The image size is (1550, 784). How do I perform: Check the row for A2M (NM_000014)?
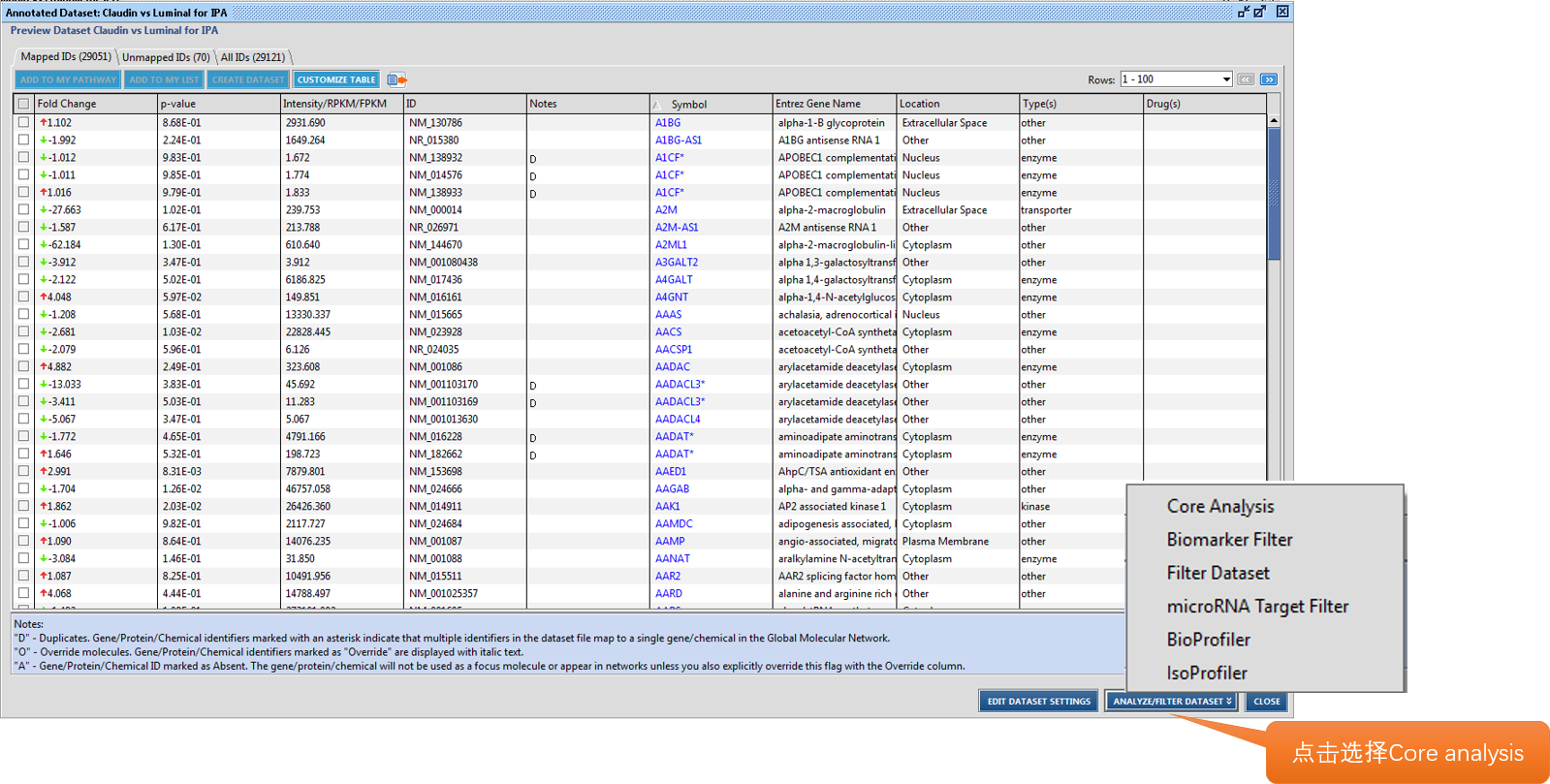tap(23, 209)
